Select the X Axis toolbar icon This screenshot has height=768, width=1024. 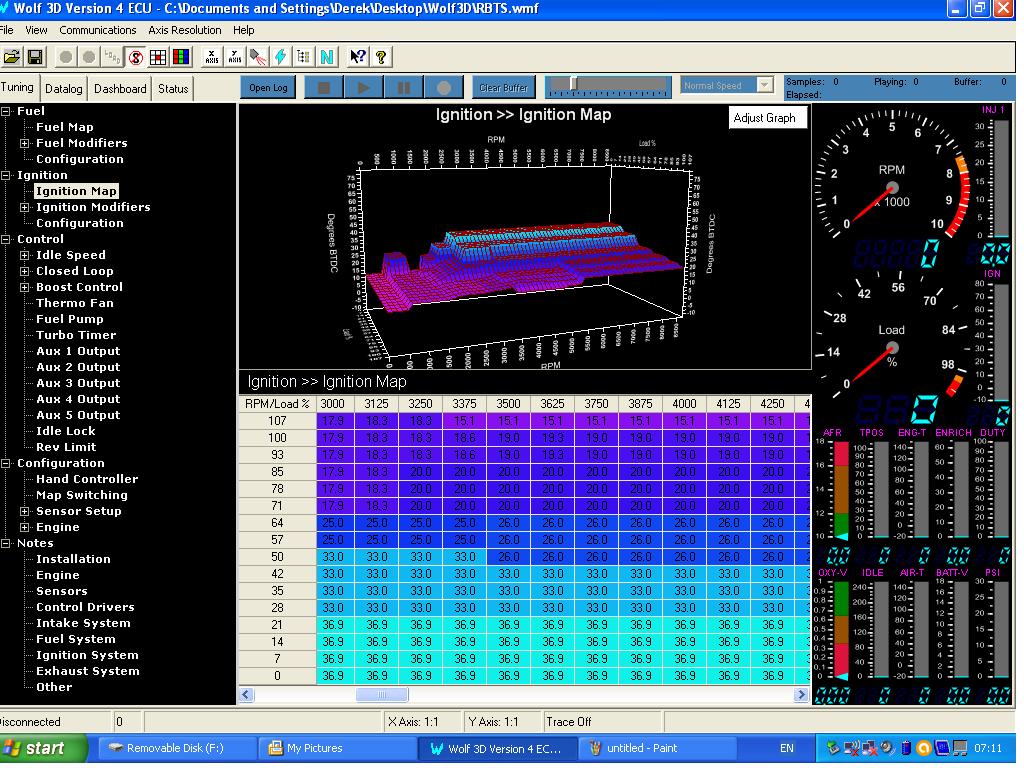[x=211, y=57]
